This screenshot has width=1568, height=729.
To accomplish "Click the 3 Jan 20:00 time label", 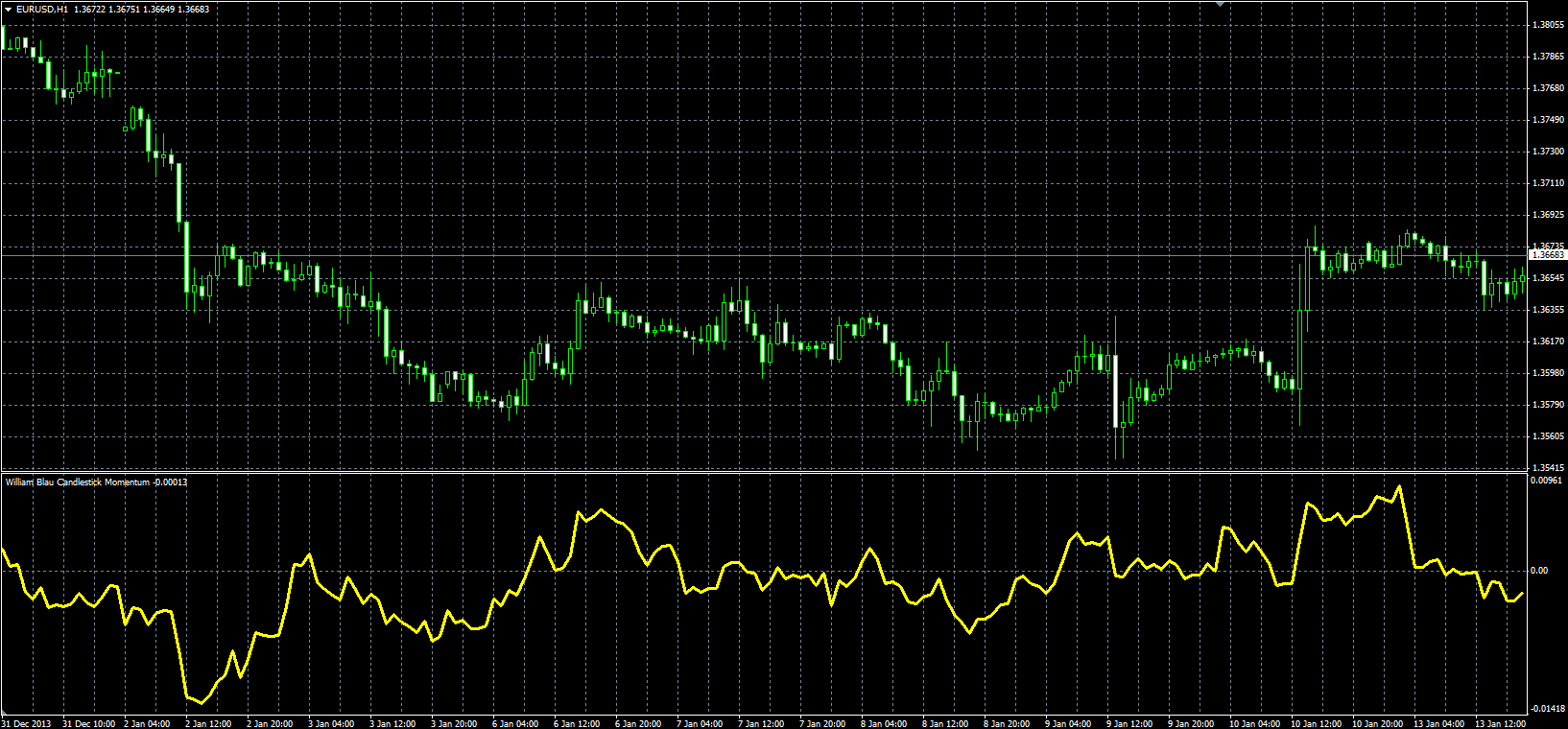I will pyautogui.click(x=454, y=724).
